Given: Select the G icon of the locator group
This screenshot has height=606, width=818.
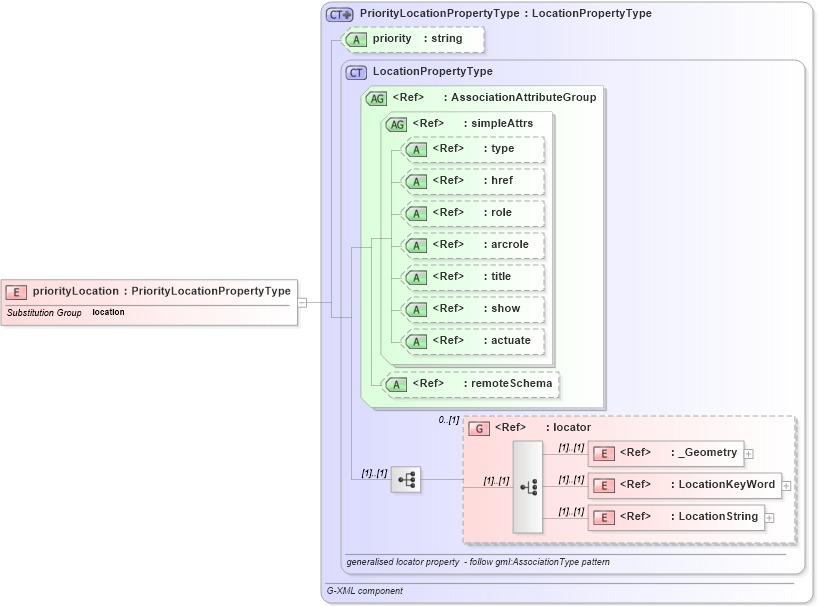Looking at the screenshot, I should coord(478,427).
